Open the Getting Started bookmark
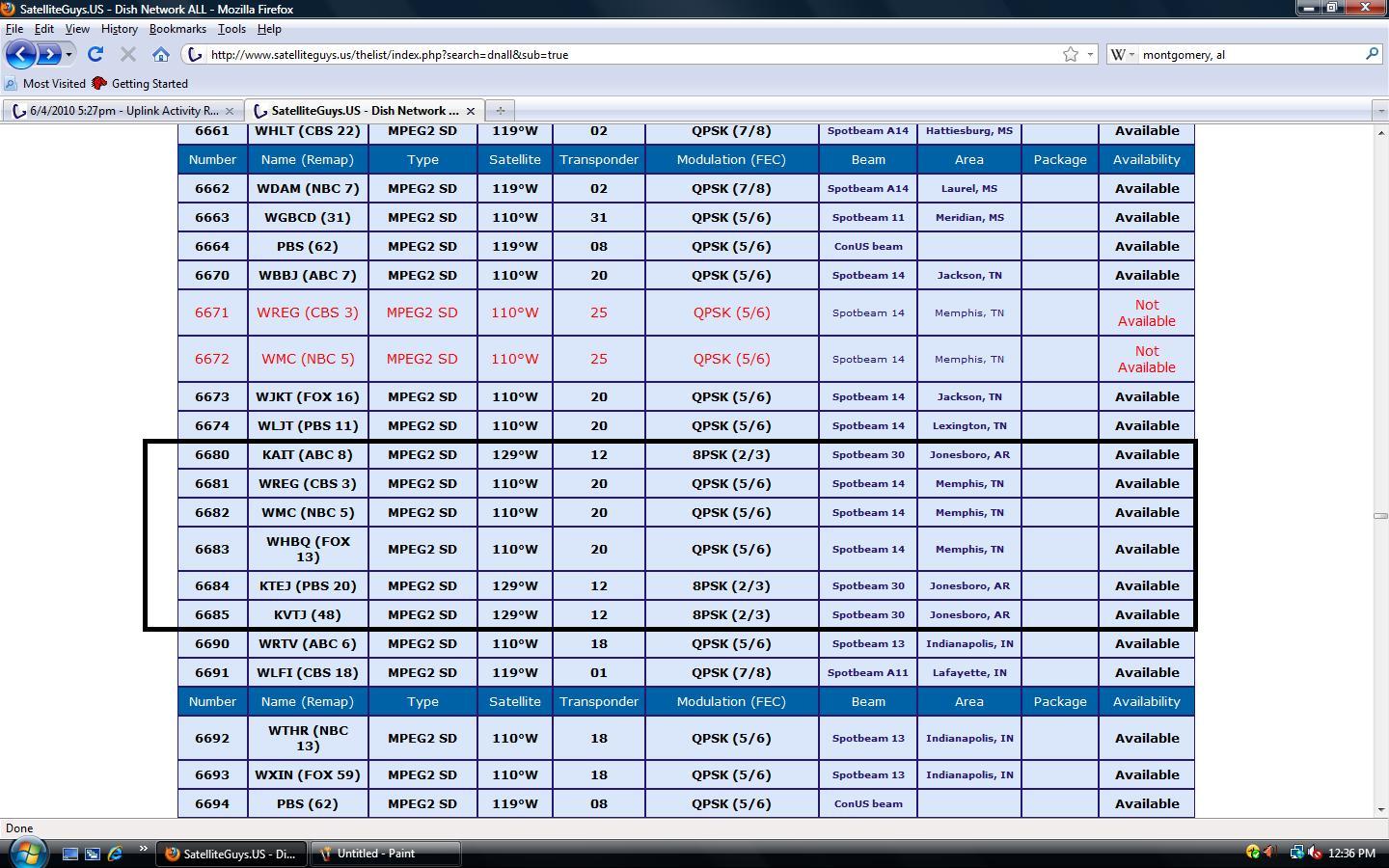Image resolution: width=1389 pixels, height=868 pixels. [x=140, y=84]
